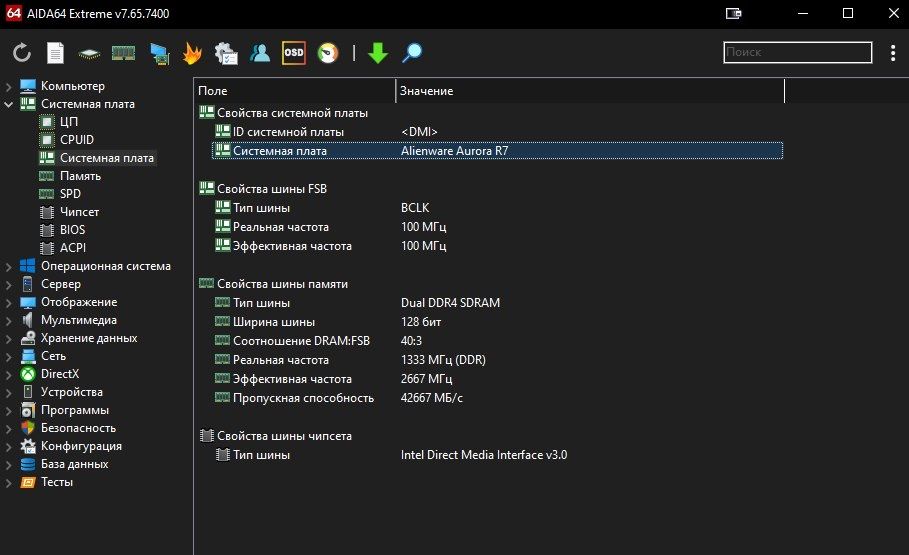This screenshot has height=555, width=909.
Task: Select the 1333 МГц (DDR) value
Action: click(x=443, y=360)
